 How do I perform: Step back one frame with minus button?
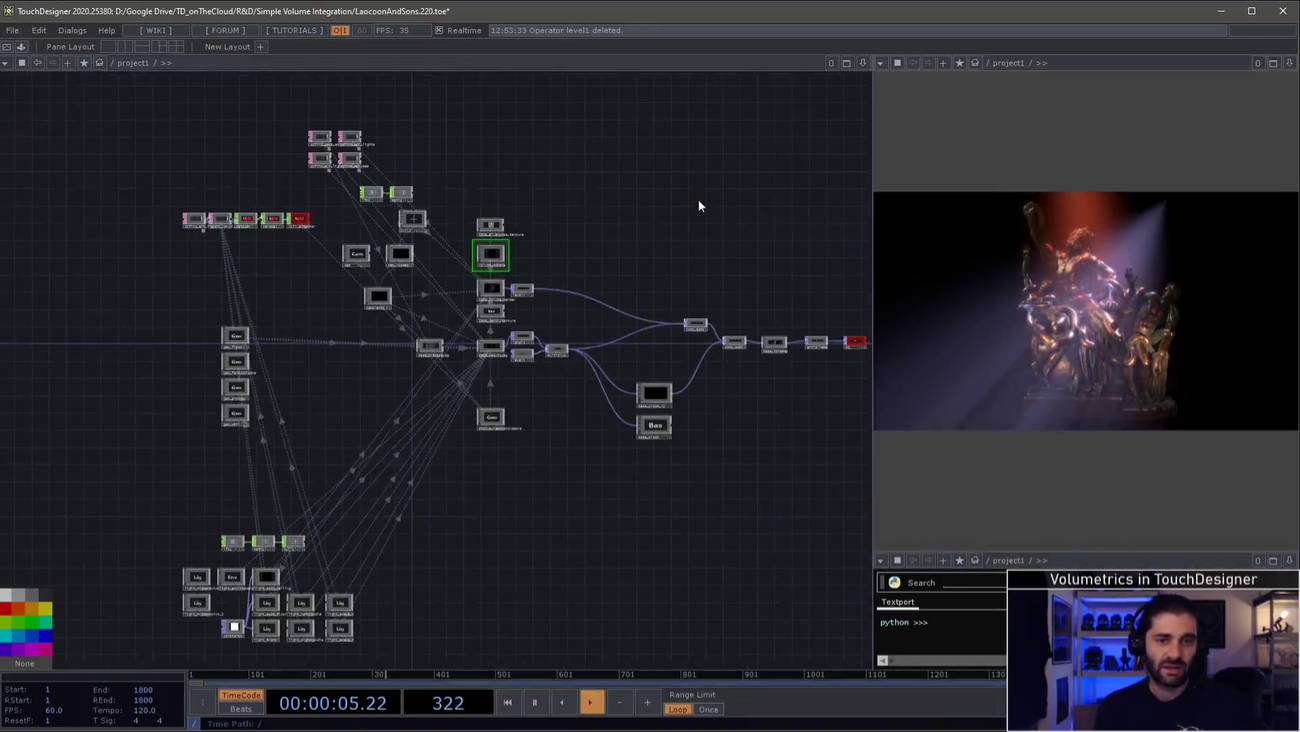click(619, 702)
